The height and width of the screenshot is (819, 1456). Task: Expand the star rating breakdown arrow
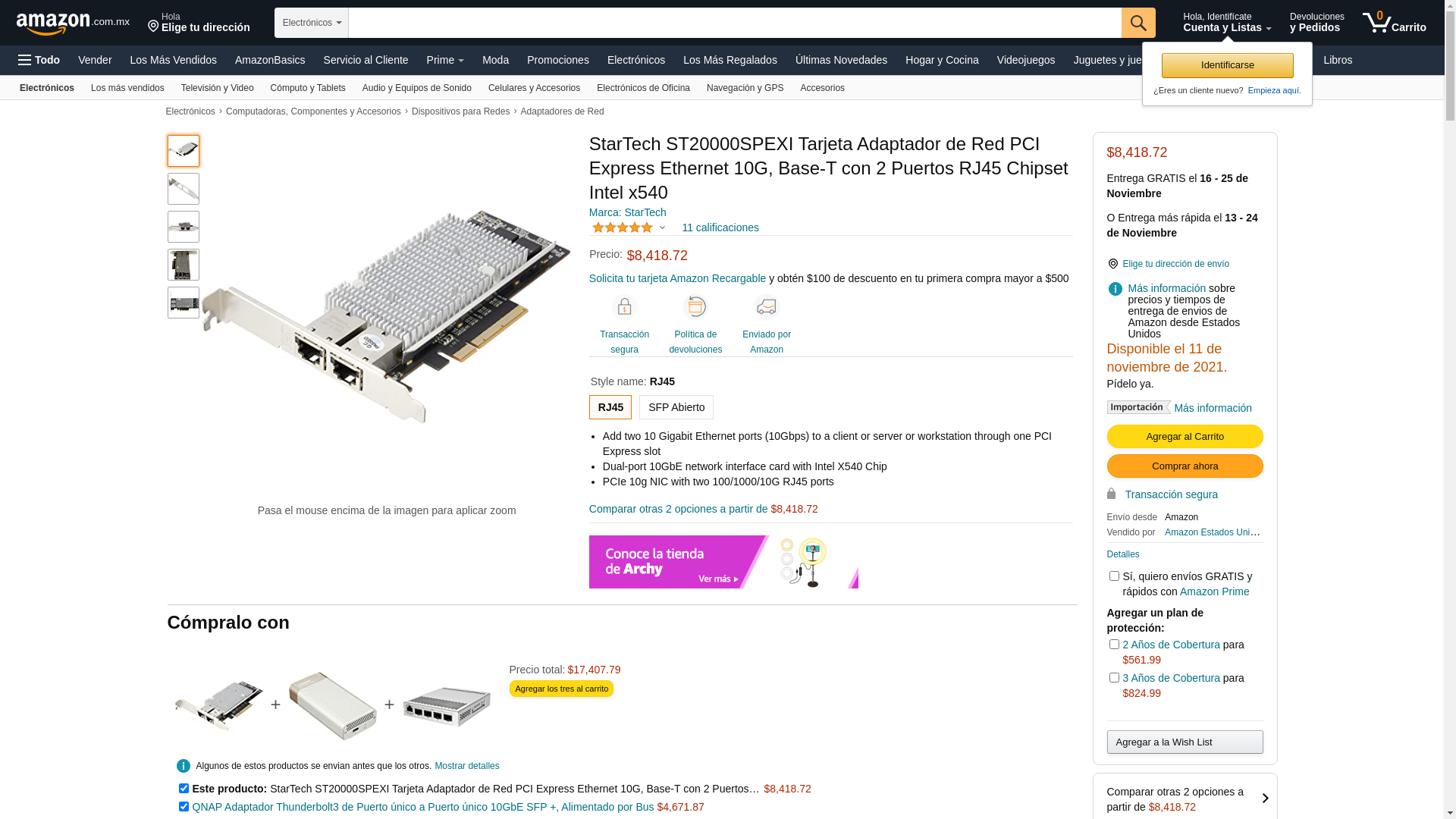point(662,227)
